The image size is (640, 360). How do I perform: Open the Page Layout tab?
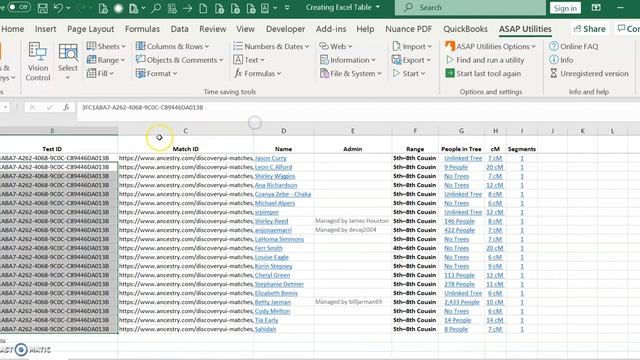tap(91, 29)
